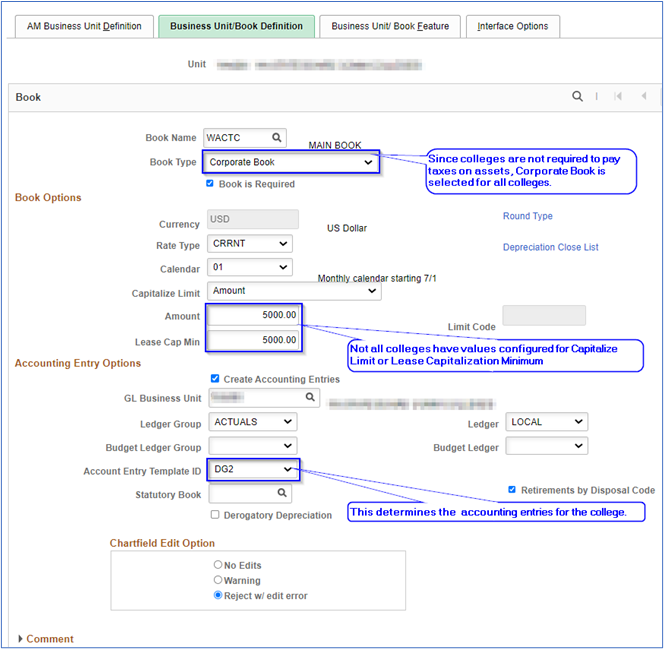Open the Depreciation Close List link
The image size is (664, 649).
pyautogui.click(x=550, y=247)
